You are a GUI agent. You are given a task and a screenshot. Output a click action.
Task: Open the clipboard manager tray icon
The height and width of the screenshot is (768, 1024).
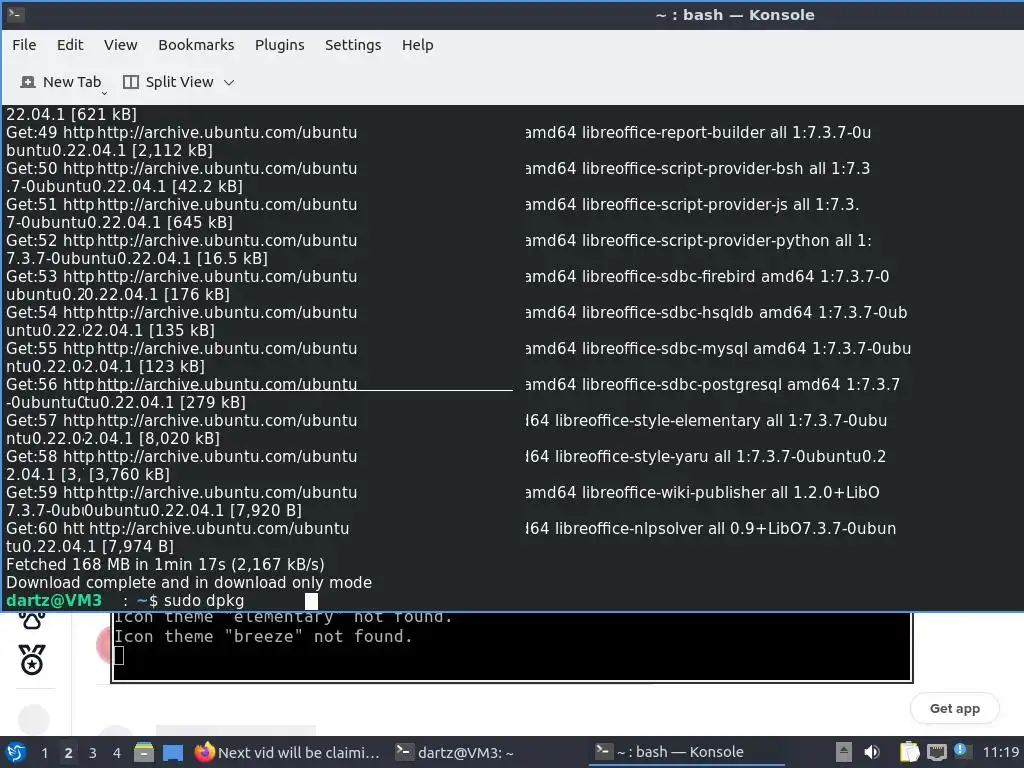click(x=908, y=752)
